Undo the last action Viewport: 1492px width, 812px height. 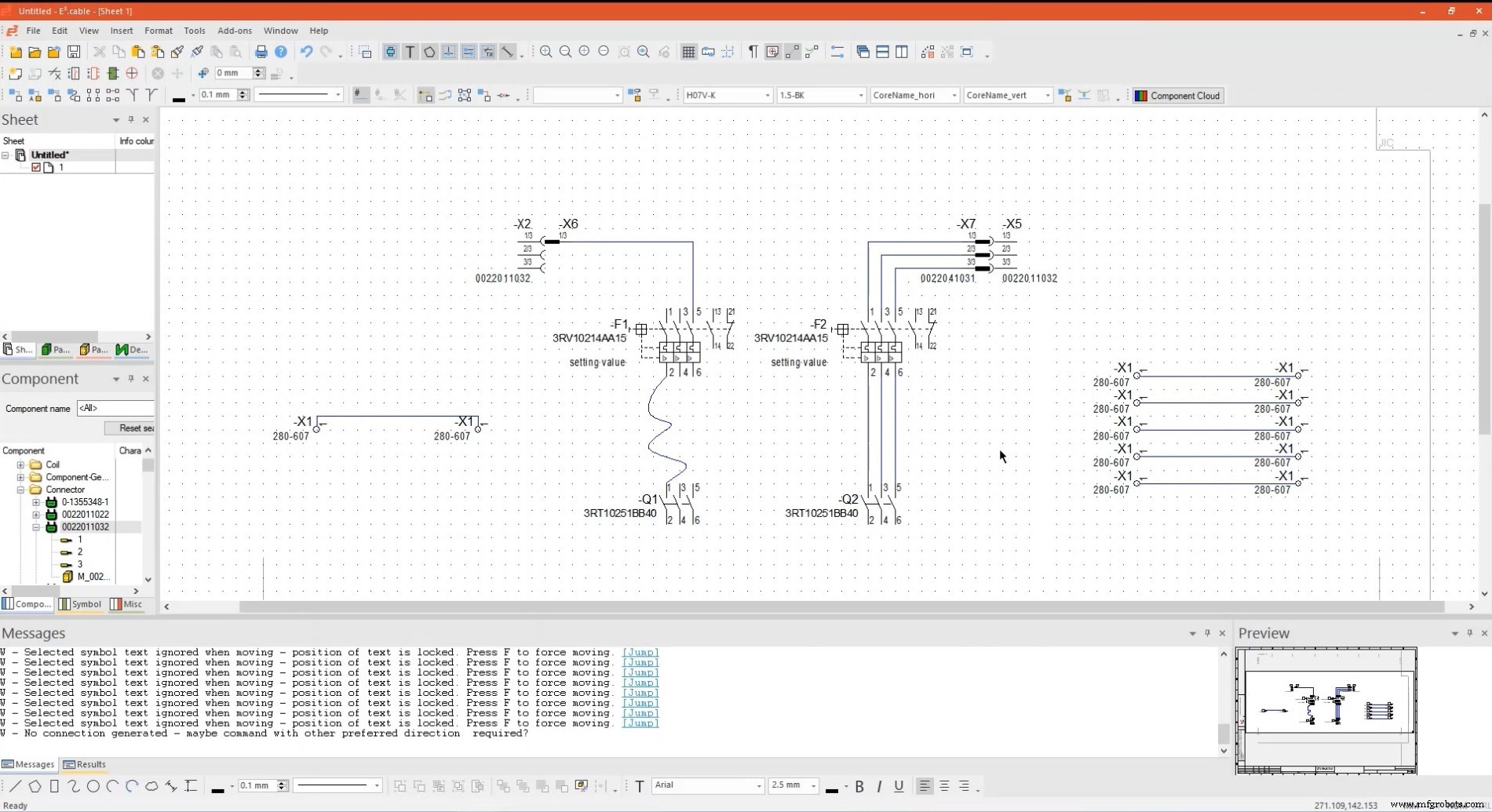click(x=305, y=52)
